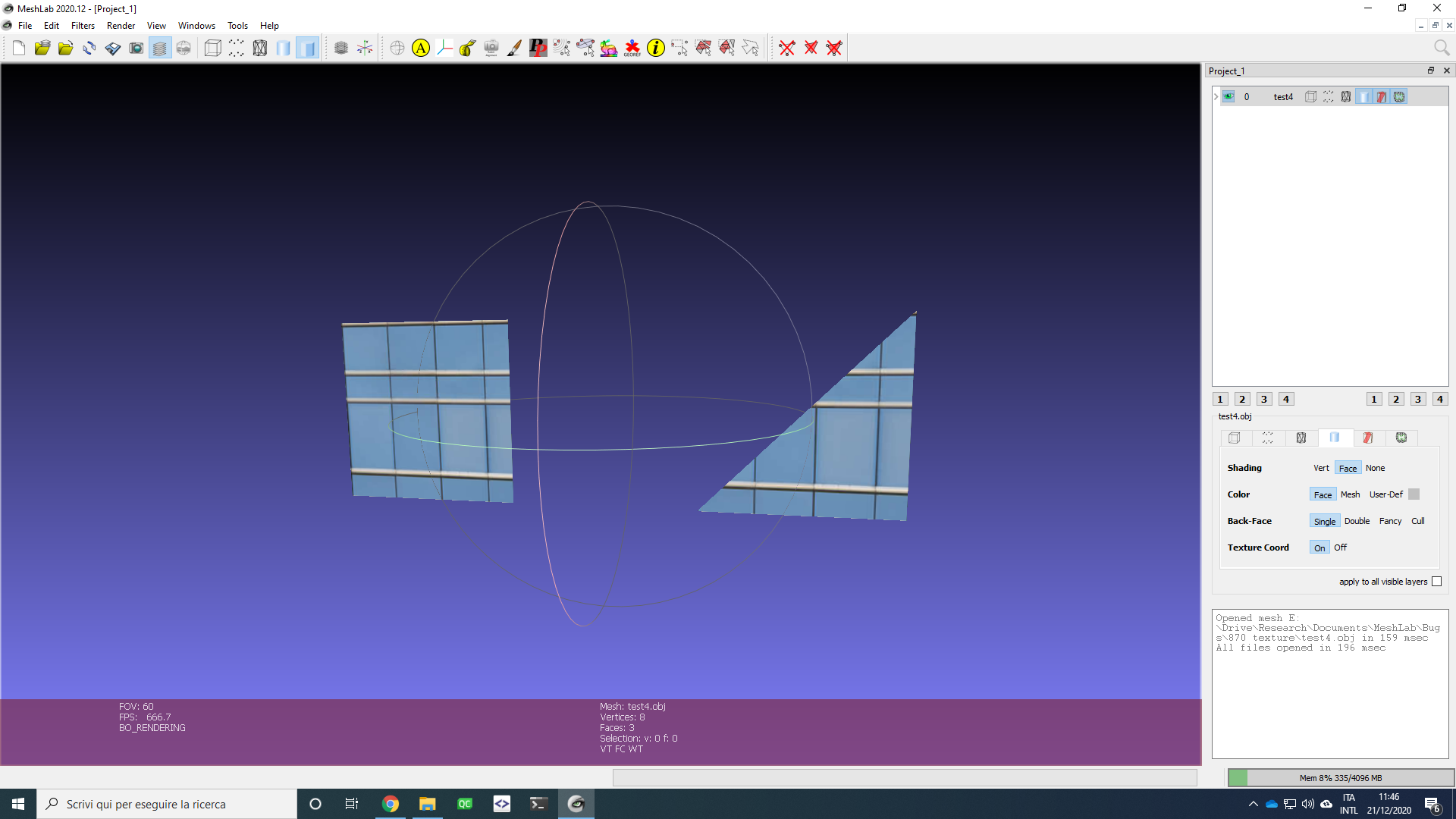Switch to the points tab under test4.obj
The height and width of the screenshot is (819, 1456).
(x=1267, y=438)
